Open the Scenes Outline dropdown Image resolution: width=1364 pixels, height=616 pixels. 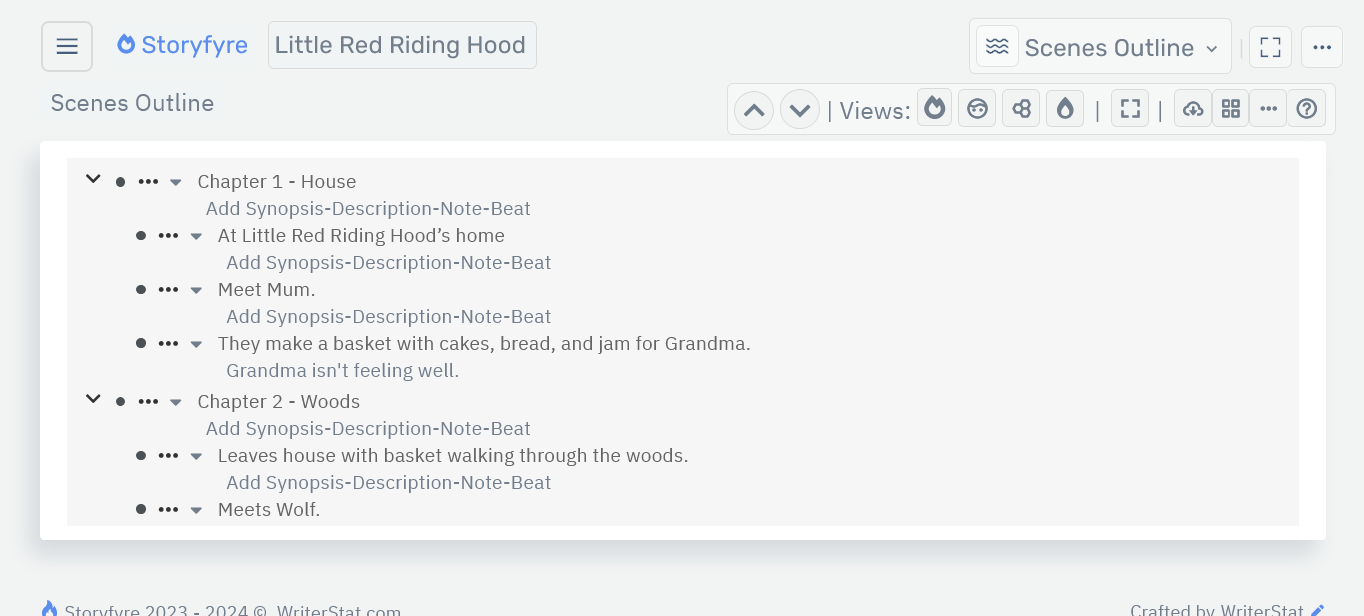click(x=1110, y=46)
